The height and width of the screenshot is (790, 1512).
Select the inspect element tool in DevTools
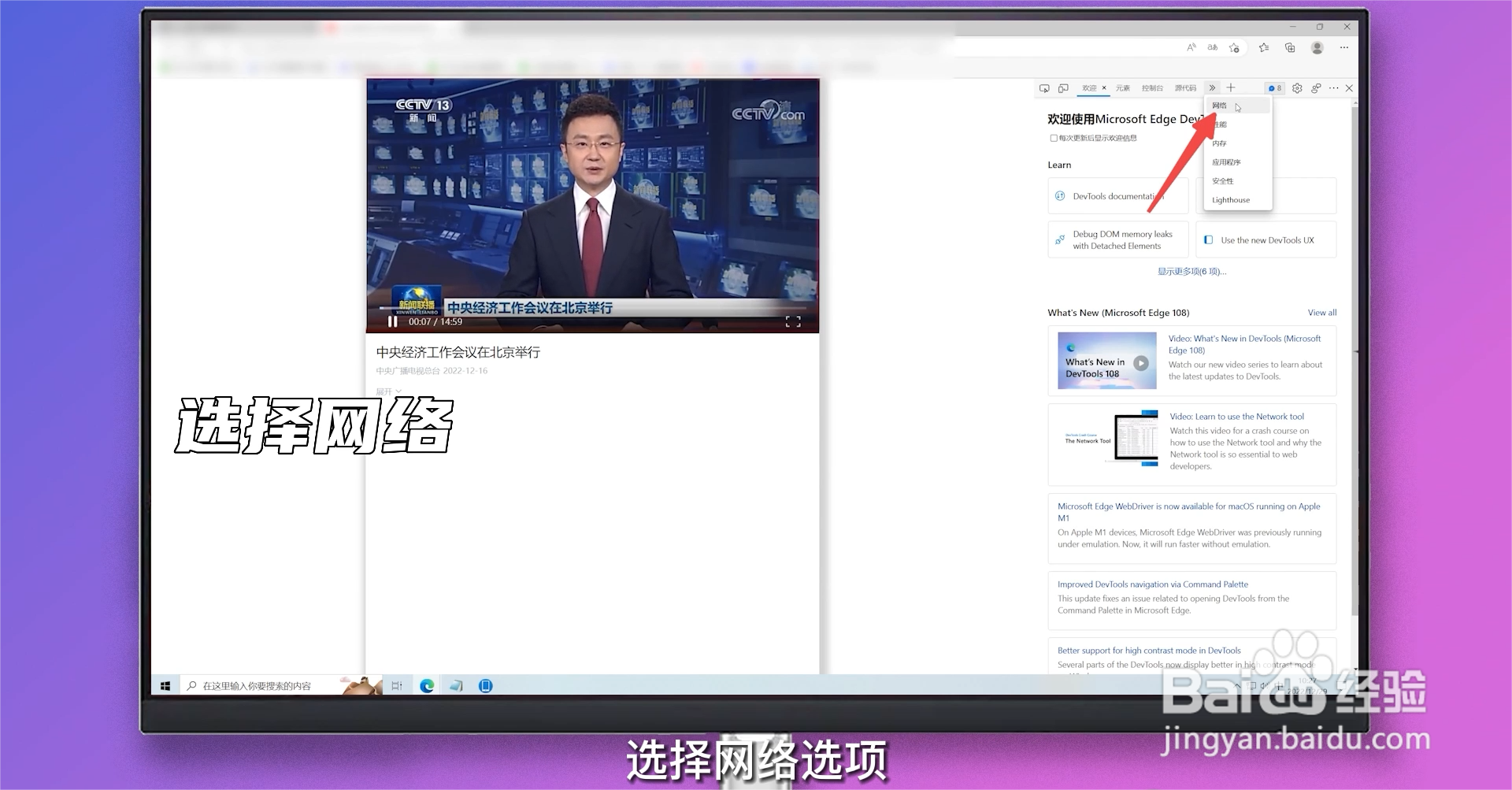[x=1044, y=88]
